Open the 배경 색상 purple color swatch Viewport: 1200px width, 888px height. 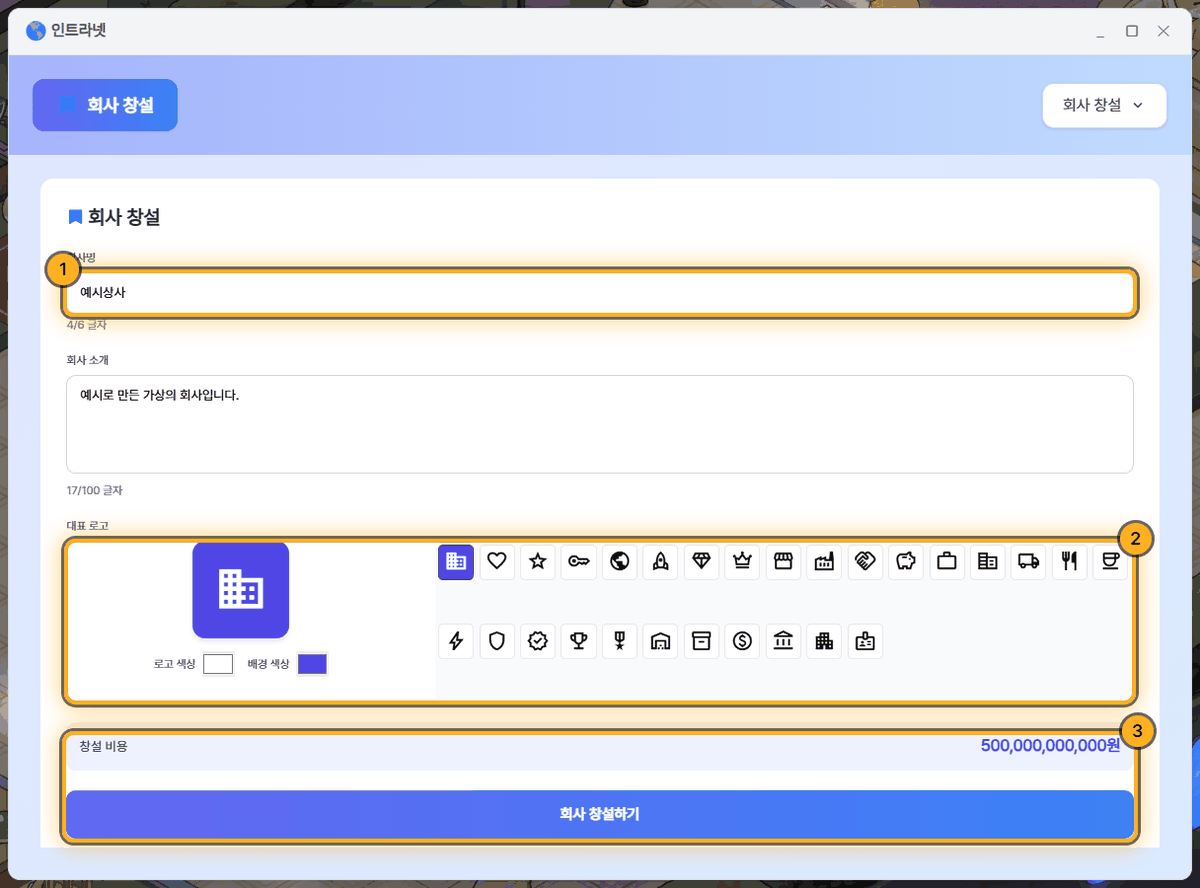(x=312, y=664)
